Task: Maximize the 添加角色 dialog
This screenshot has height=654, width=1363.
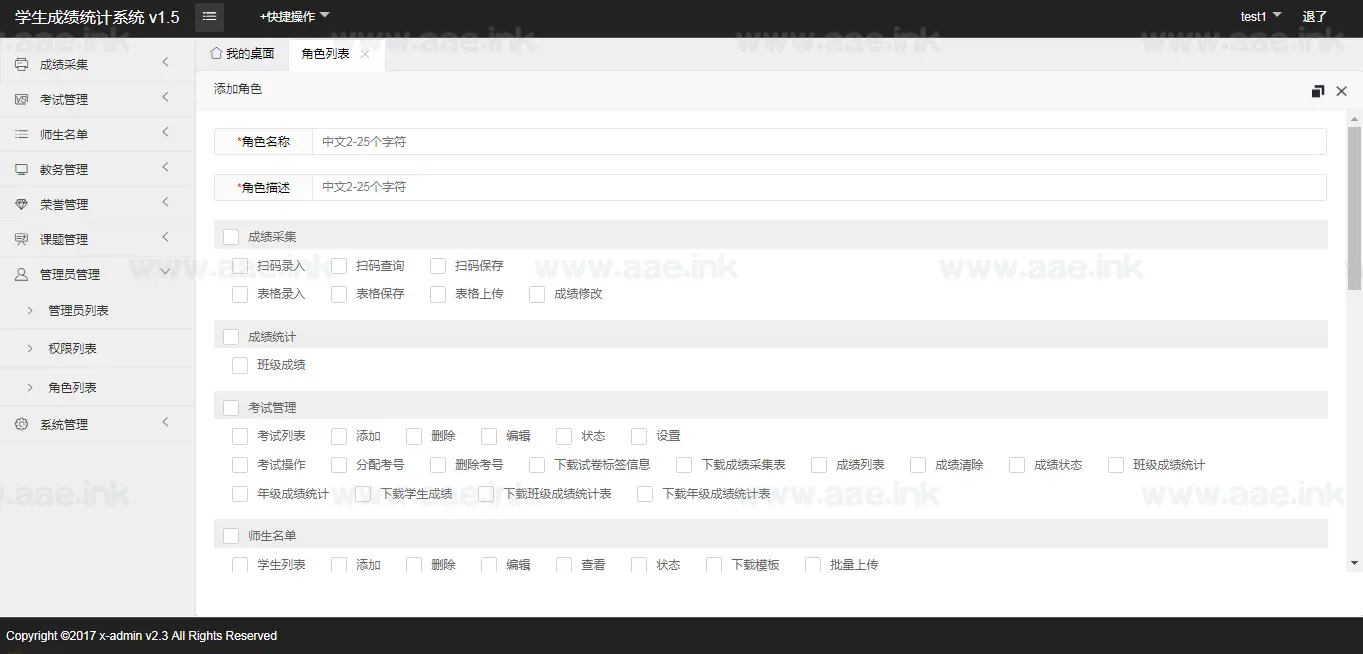Action: click(x=1318, y=91)
